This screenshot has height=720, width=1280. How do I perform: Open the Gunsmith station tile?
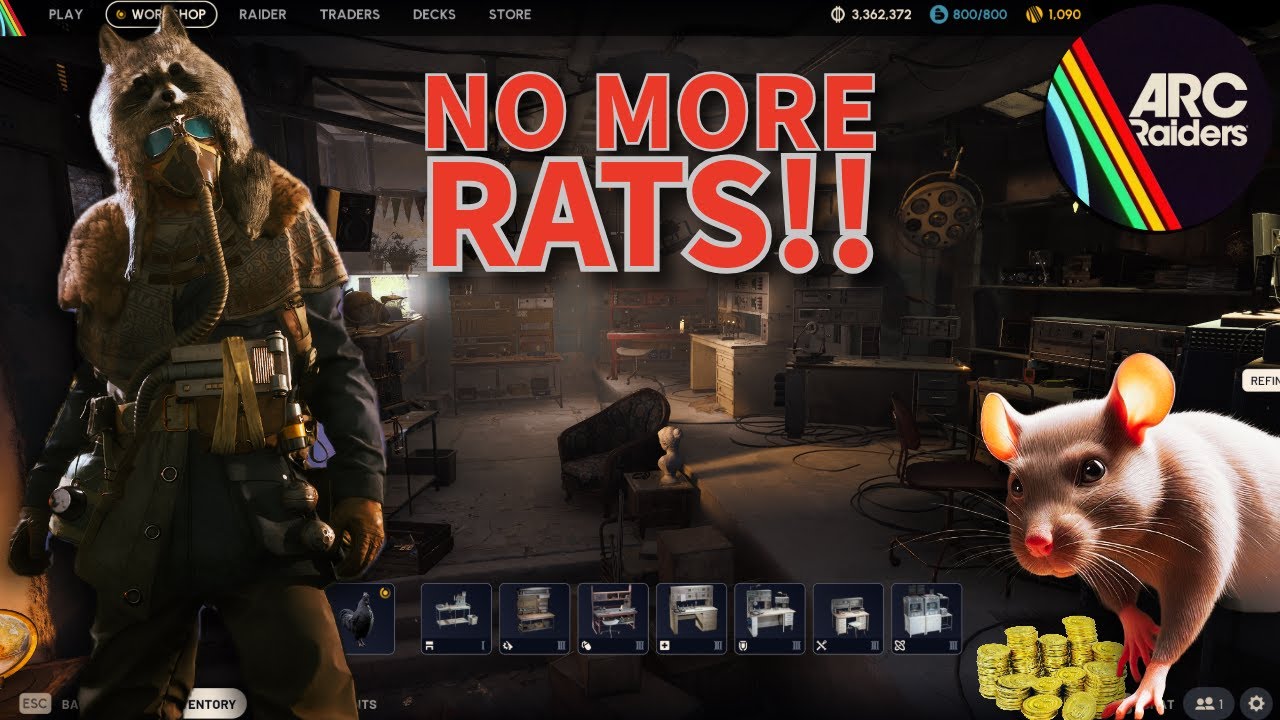click(x=535, y=618)
